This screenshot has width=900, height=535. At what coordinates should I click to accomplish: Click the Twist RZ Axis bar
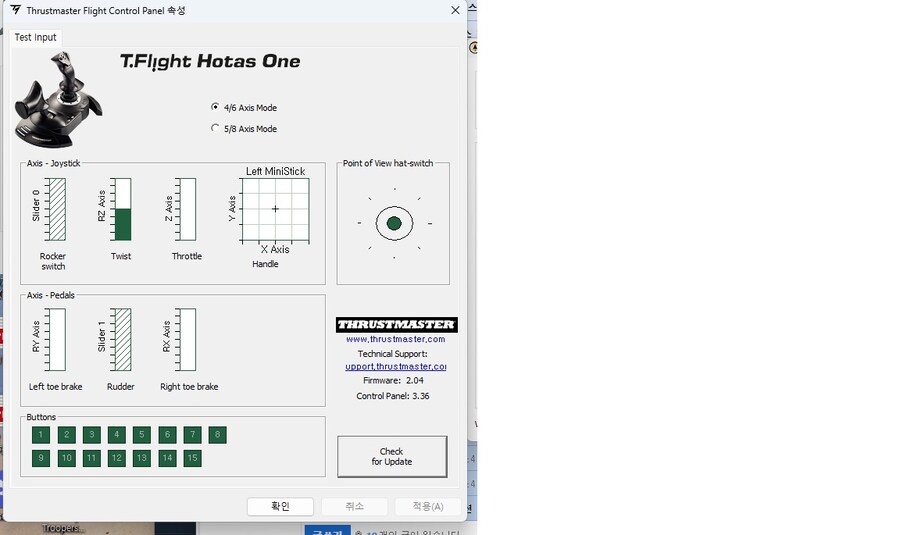(x=123, y=209)
